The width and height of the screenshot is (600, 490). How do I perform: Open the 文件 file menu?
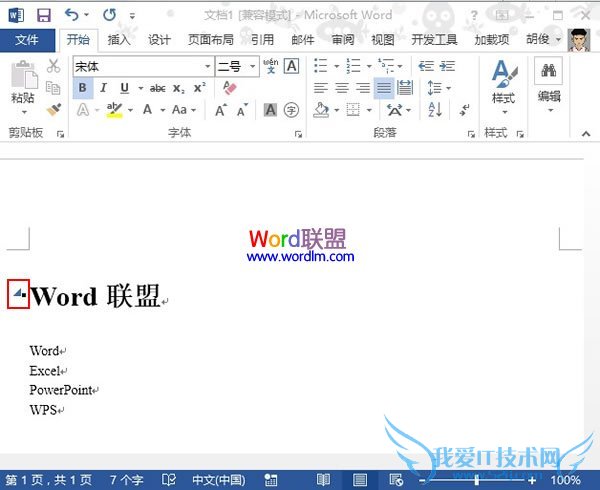pos(27,40)
